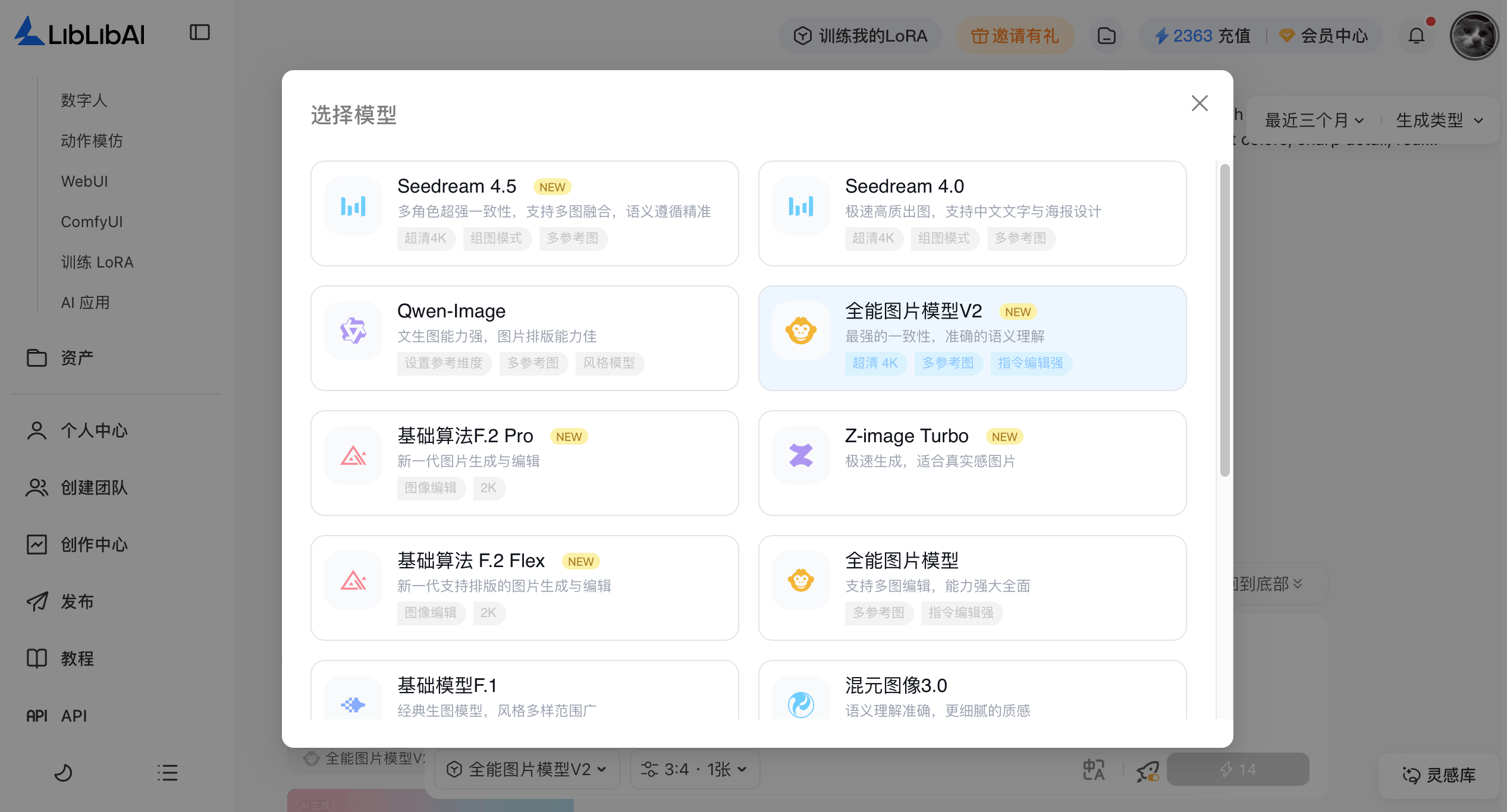The width and height of the screenshot is (1507, 812).
Task: Select Seedream 4.5 model name
Action: pyautogui.click(x=457, y=187)
